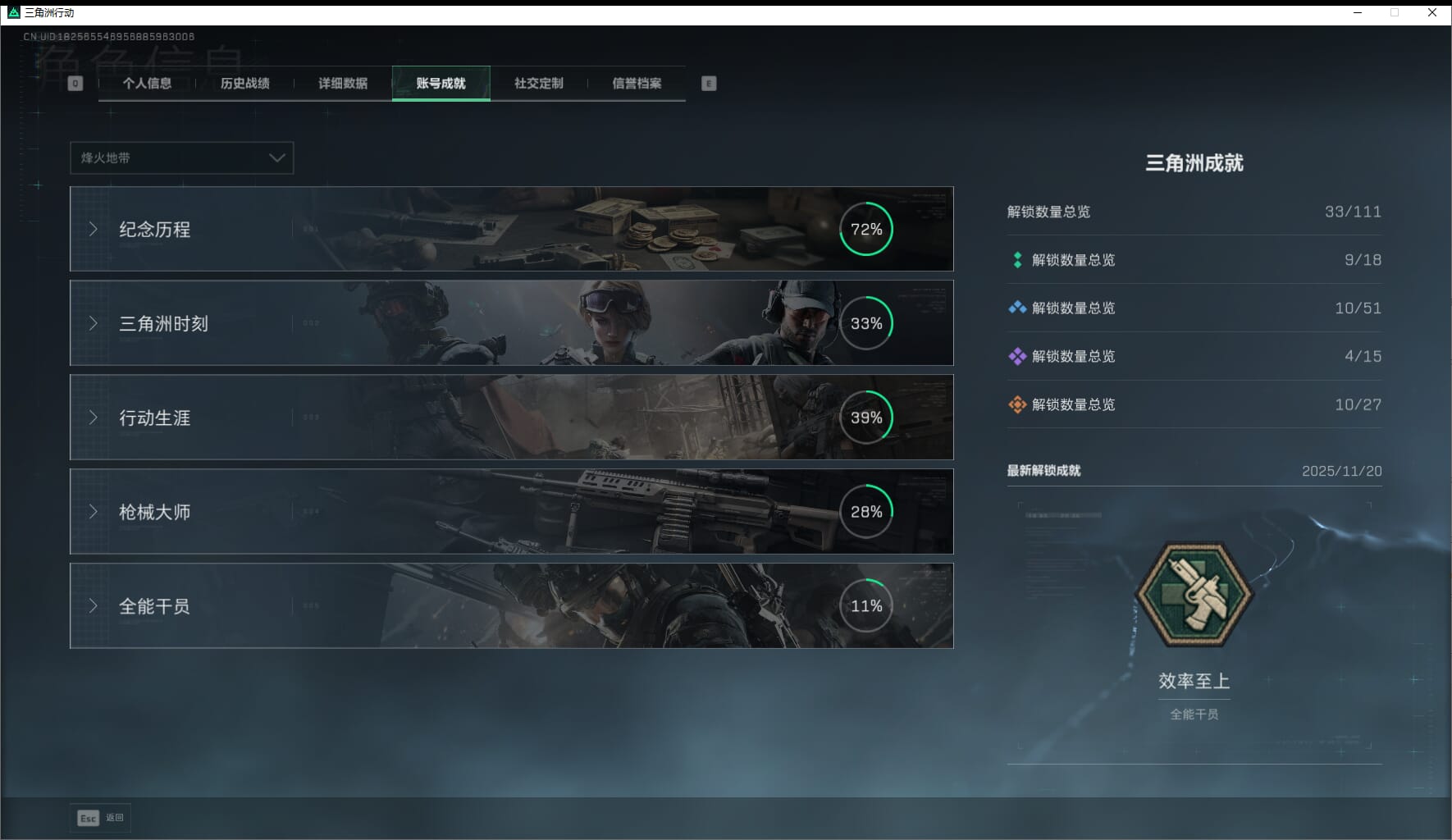1452x840 pixels.
Task: Click the 2025/11/20 unlock date
Action: 1342,471
